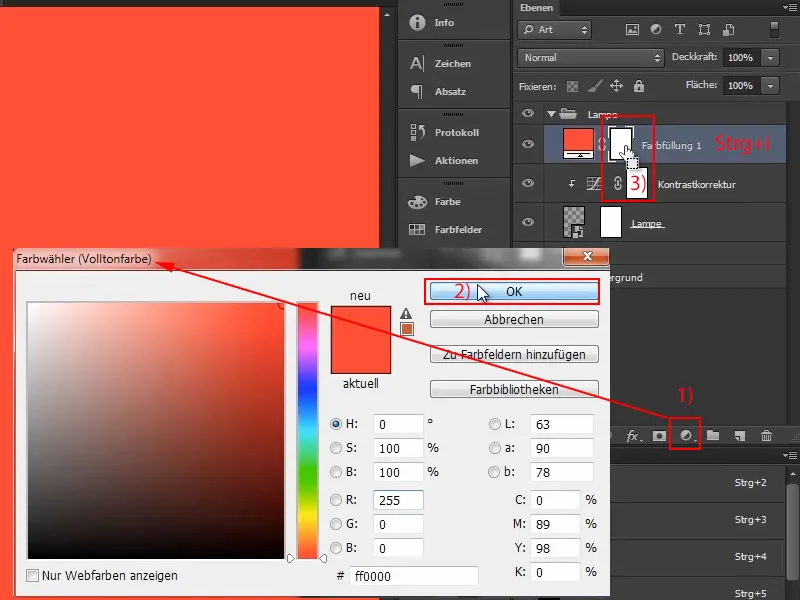
Task: Click Zu Farbfeldern hinzufügen button
Action: point(514,354)
